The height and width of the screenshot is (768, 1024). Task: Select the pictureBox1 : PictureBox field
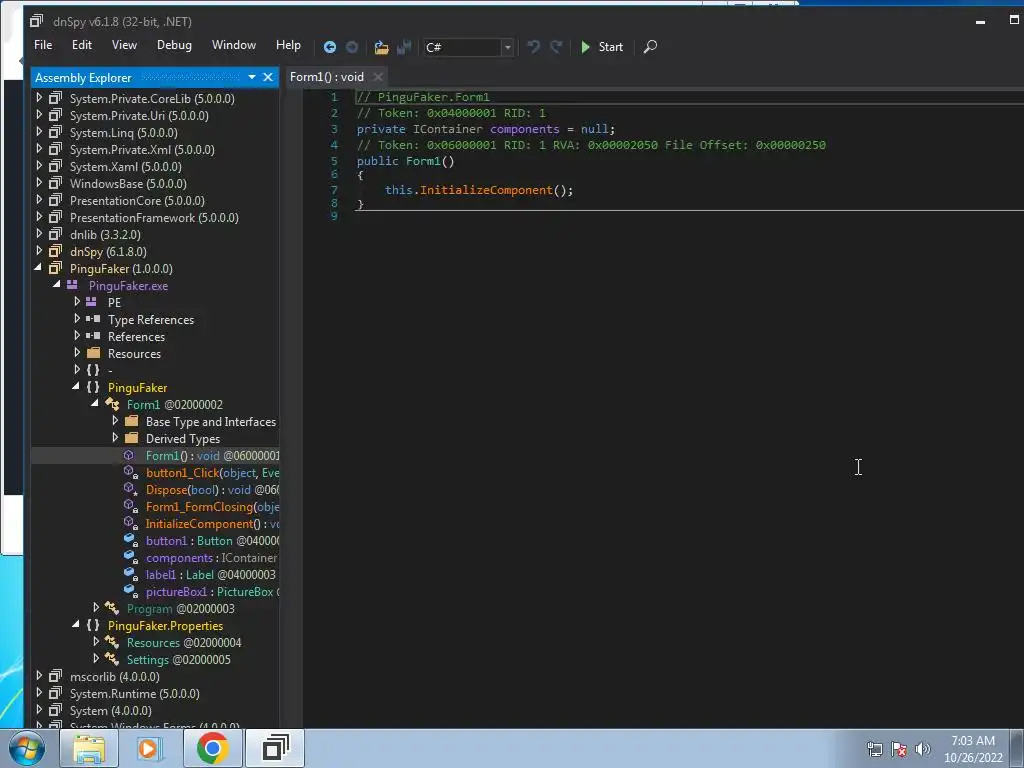point(212,592)
